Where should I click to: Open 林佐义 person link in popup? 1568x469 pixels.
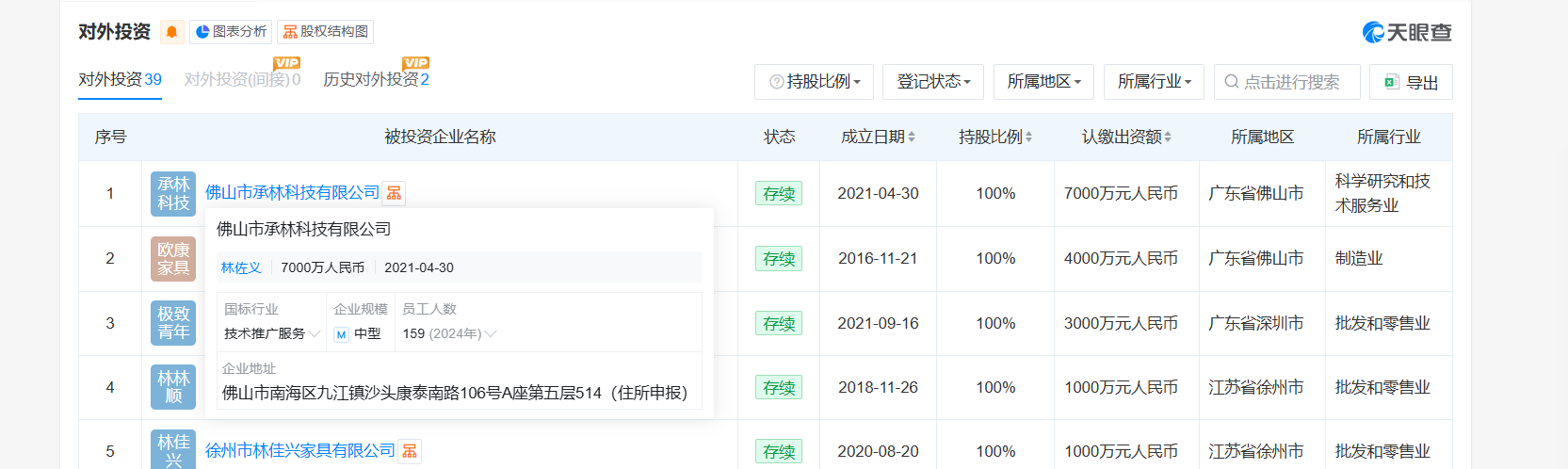pos(241,267)
